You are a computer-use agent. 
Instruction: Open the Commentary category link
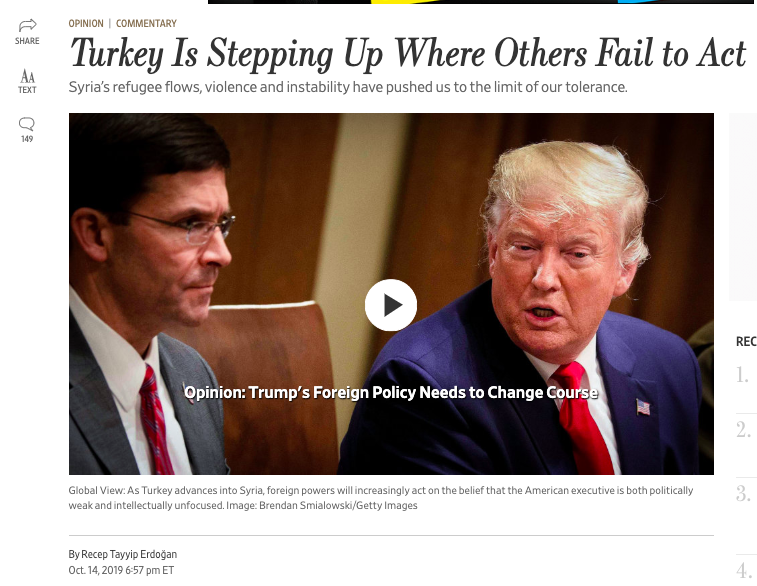pyautogui.click(x=146, y=23)
